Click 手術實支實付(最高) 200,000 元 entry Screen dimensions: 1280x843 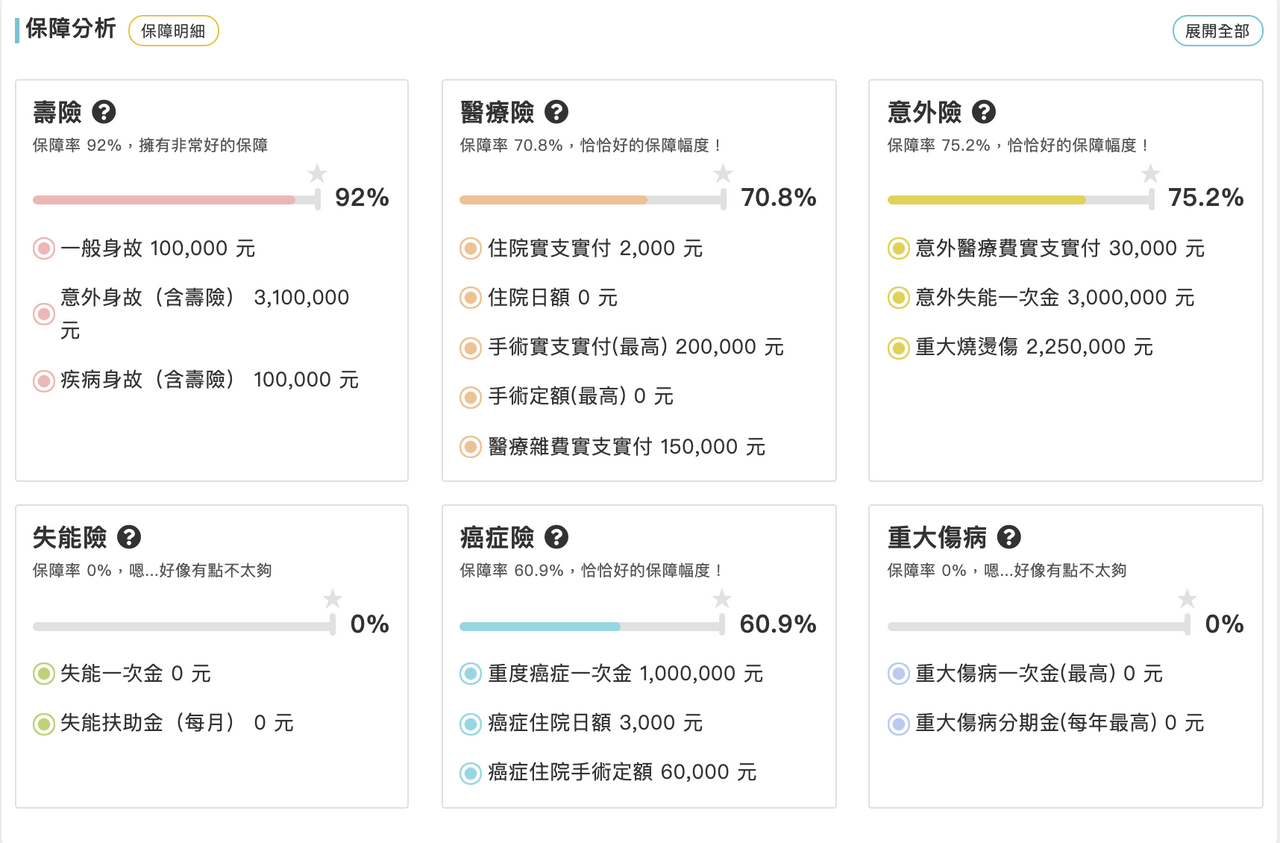point(622,348)
